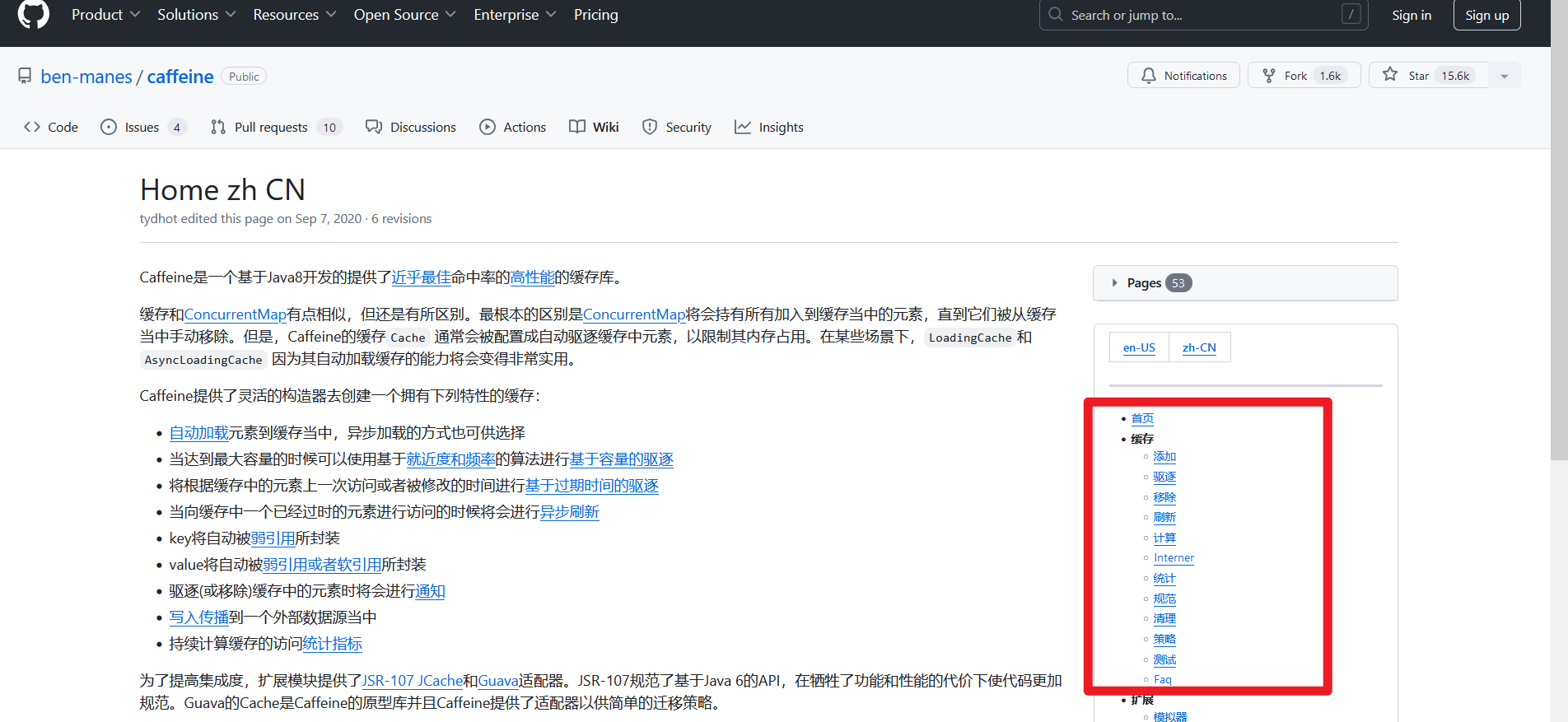Switch to the Issues tab
The width and height of the screenshot is (1568, 722).
143,127
